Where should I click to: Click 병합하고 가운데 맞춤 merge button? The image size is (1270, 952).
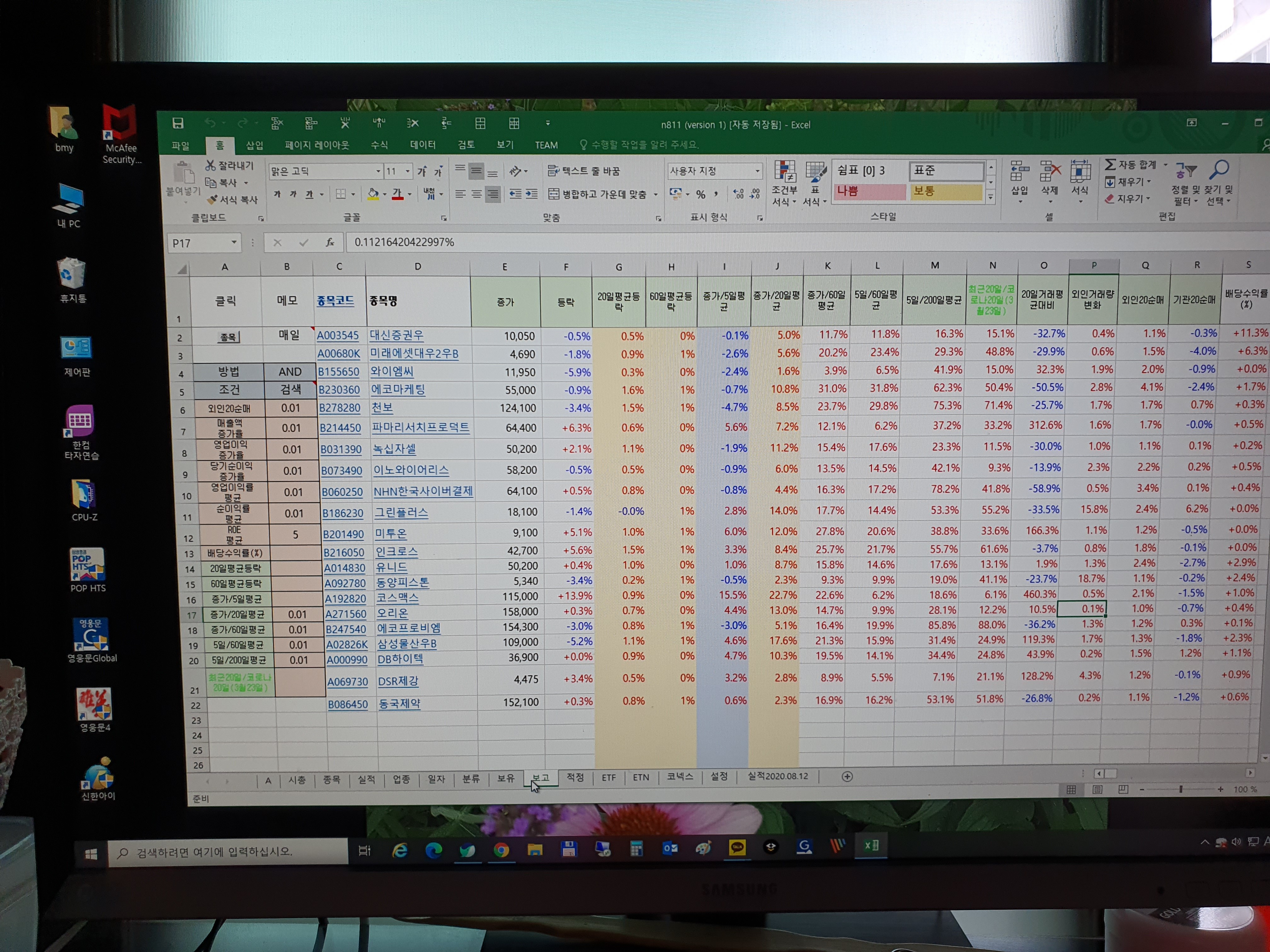point(597,195)
